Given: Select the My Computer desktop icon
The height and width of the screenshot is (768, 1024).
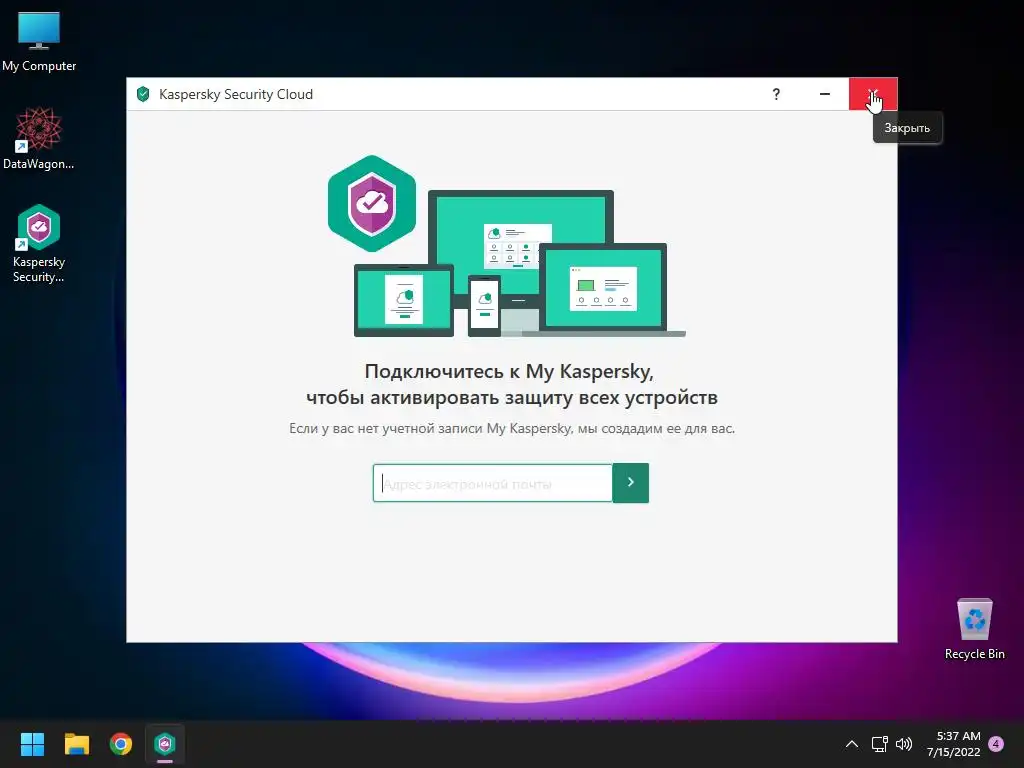Looking at the screenshot, I should (x=39, y=42).
